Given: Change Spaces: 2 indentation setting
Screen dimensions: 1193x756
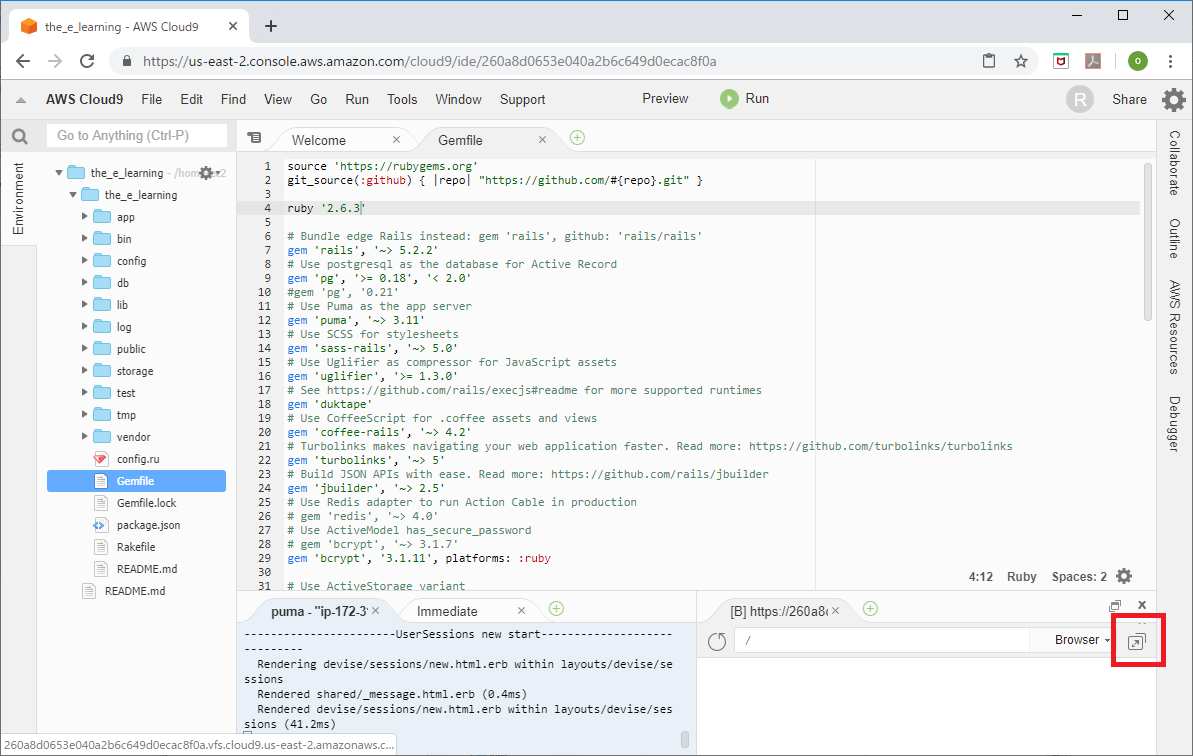Looking at the screenshot, I should coord(1079,577).
